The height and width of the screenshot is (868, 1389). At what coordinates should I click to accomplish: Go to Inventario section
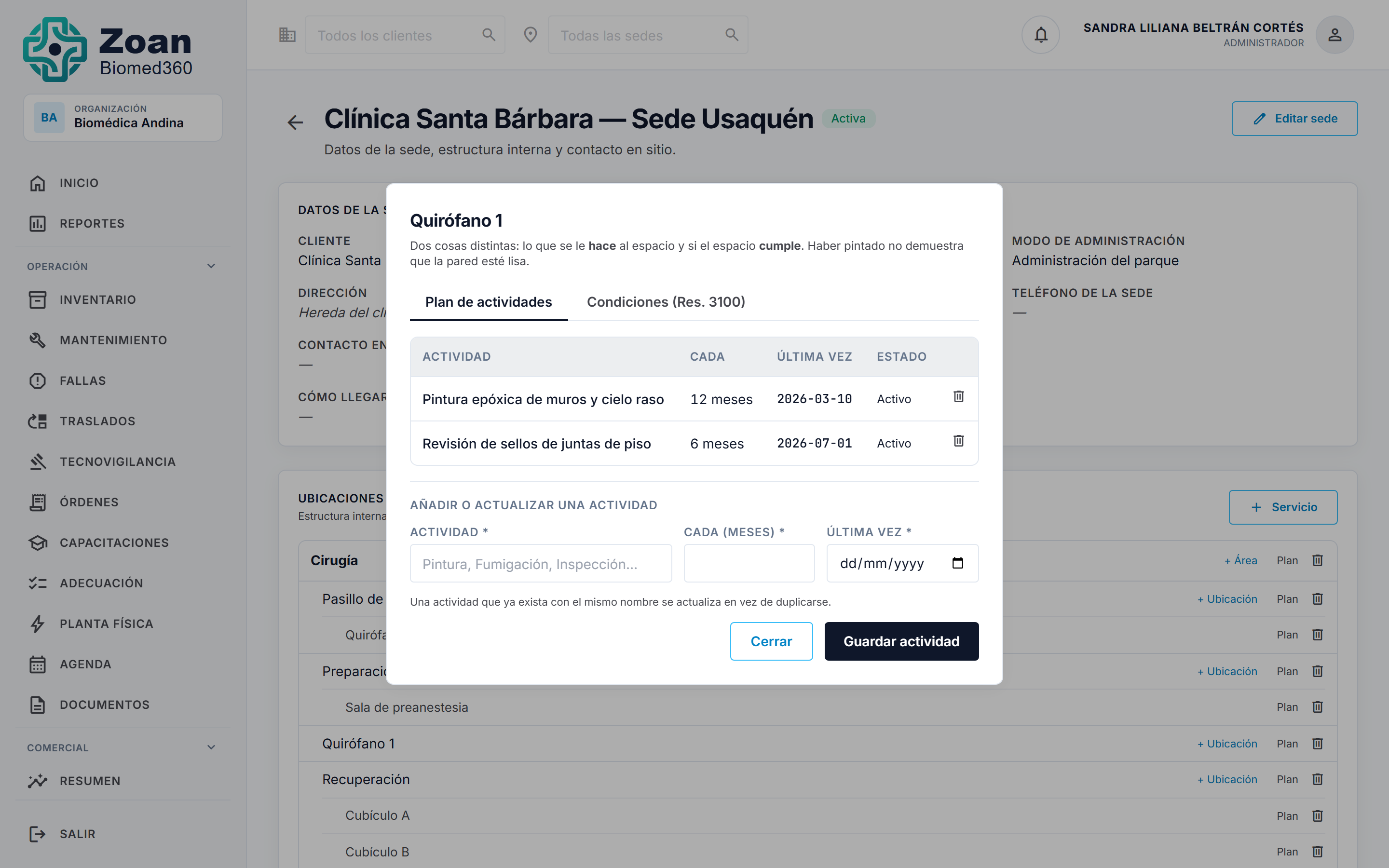click(123, 299)
